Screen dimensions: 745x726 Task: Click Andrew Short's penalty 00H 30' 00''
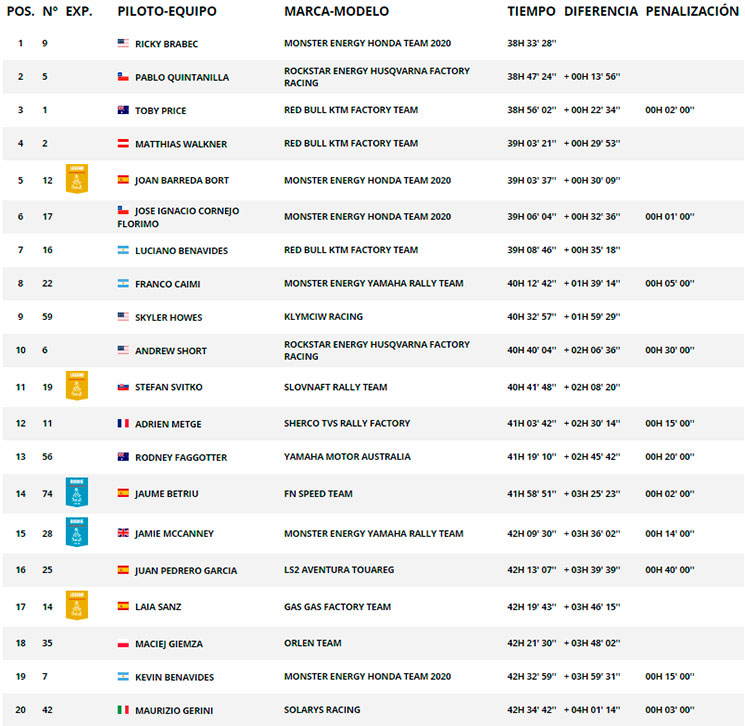669,350
